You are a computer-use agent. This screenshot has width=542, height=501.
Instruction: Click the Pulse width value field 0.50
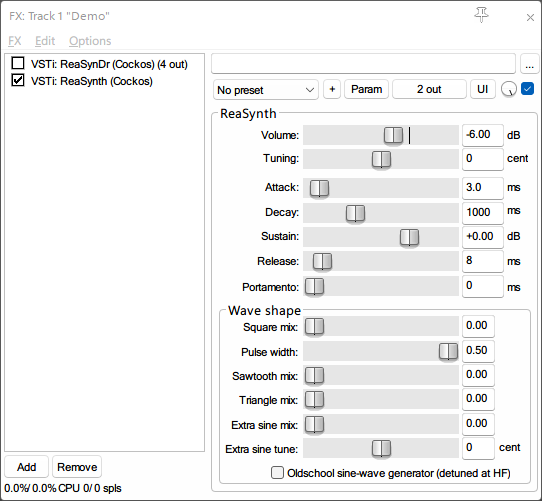point(478,352)
